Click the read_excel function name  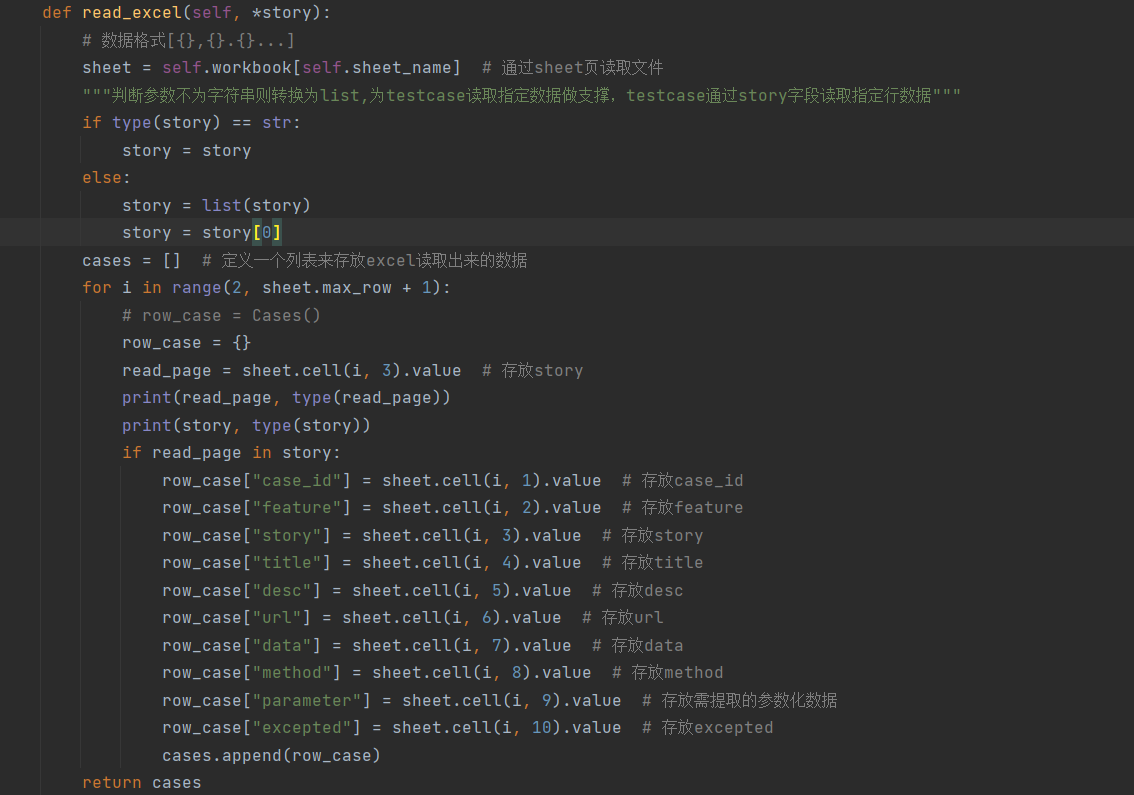132,13
